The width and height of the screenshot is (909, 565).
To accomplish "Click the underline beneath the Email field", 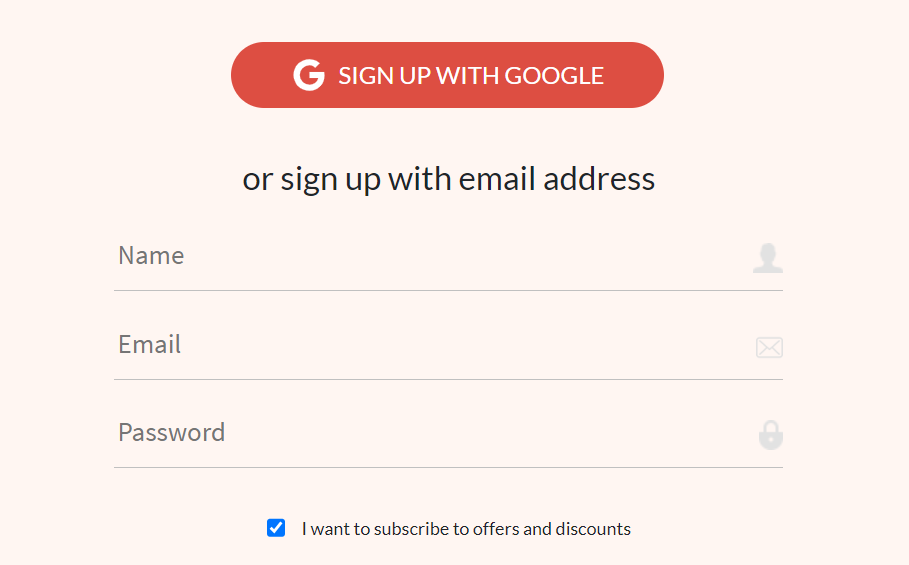I will (x=448, y=380).
